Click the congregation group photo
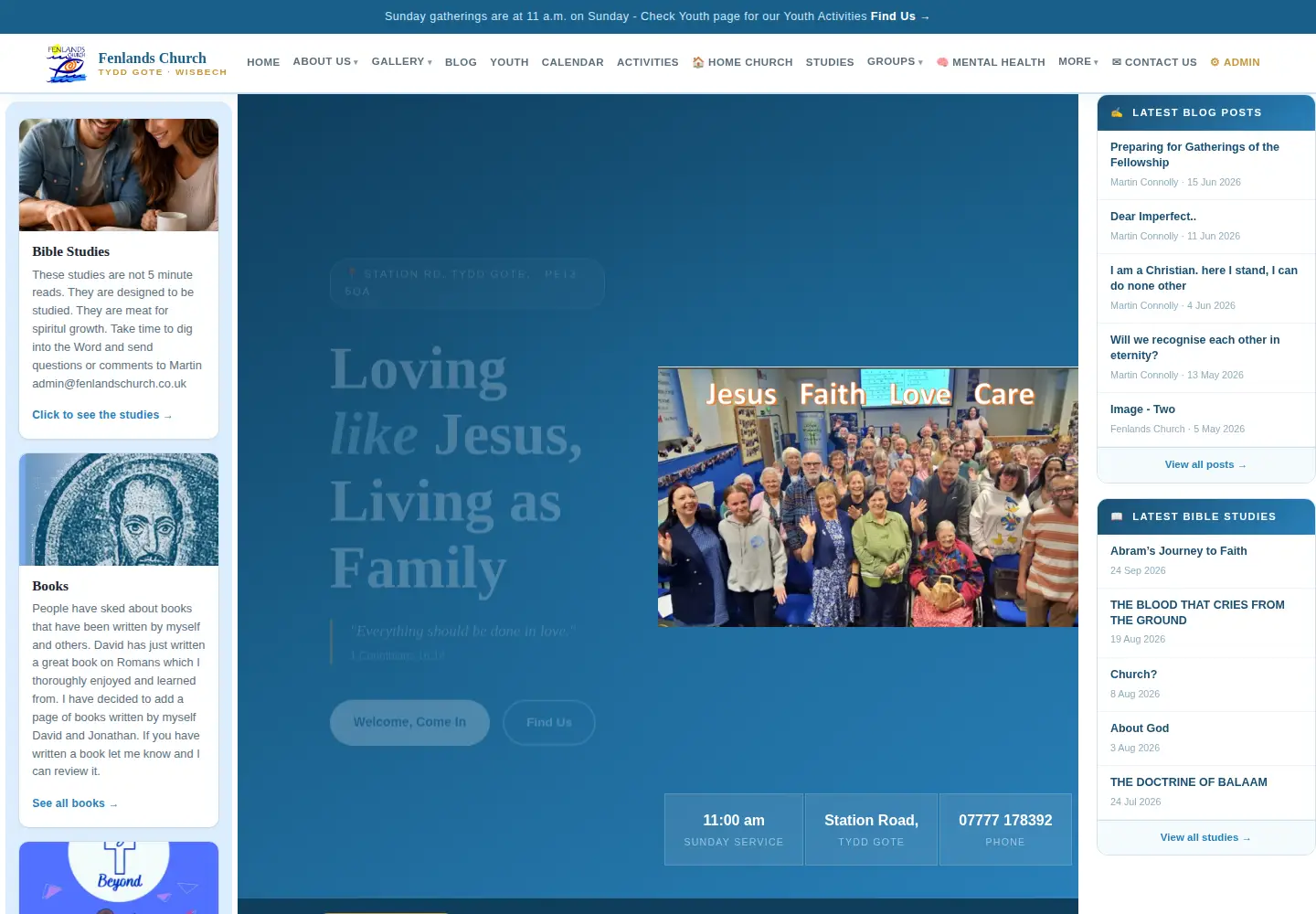 point(868,497)
